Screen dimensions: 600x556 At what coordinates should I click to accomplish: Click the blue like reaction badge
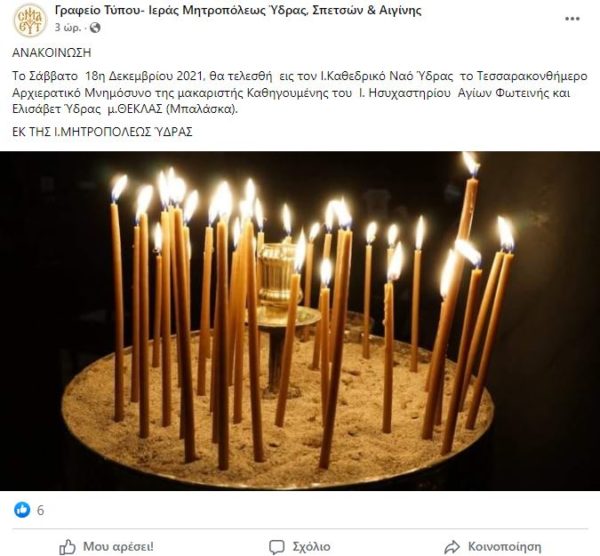click(x=22, y=510)
